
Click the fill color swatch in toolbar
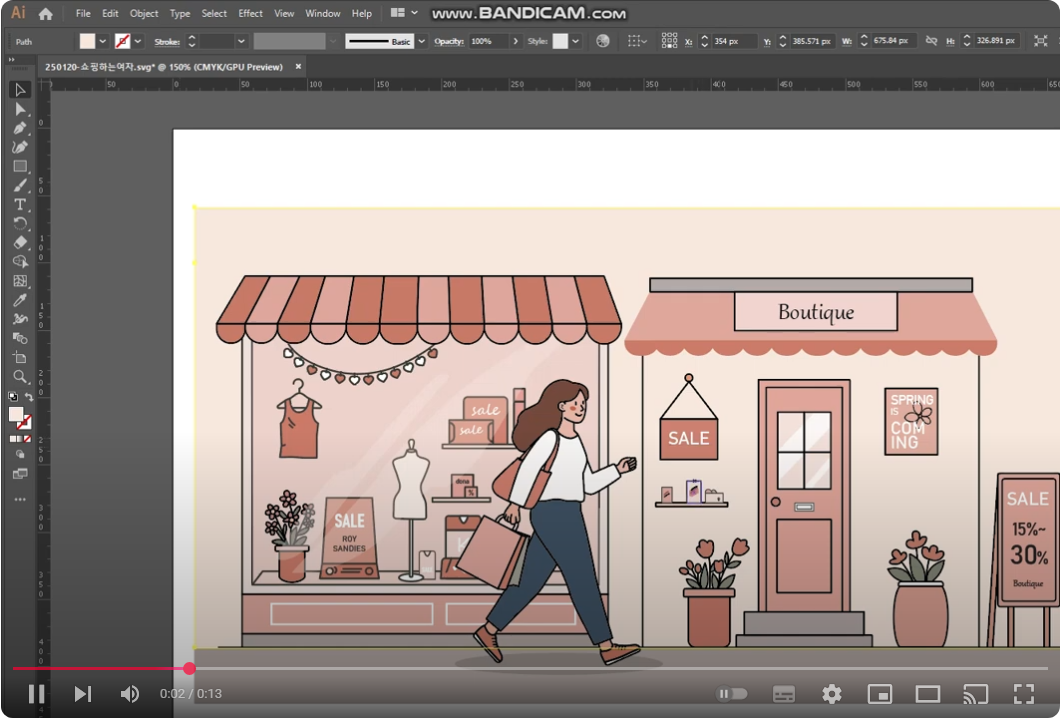[16, 414]
